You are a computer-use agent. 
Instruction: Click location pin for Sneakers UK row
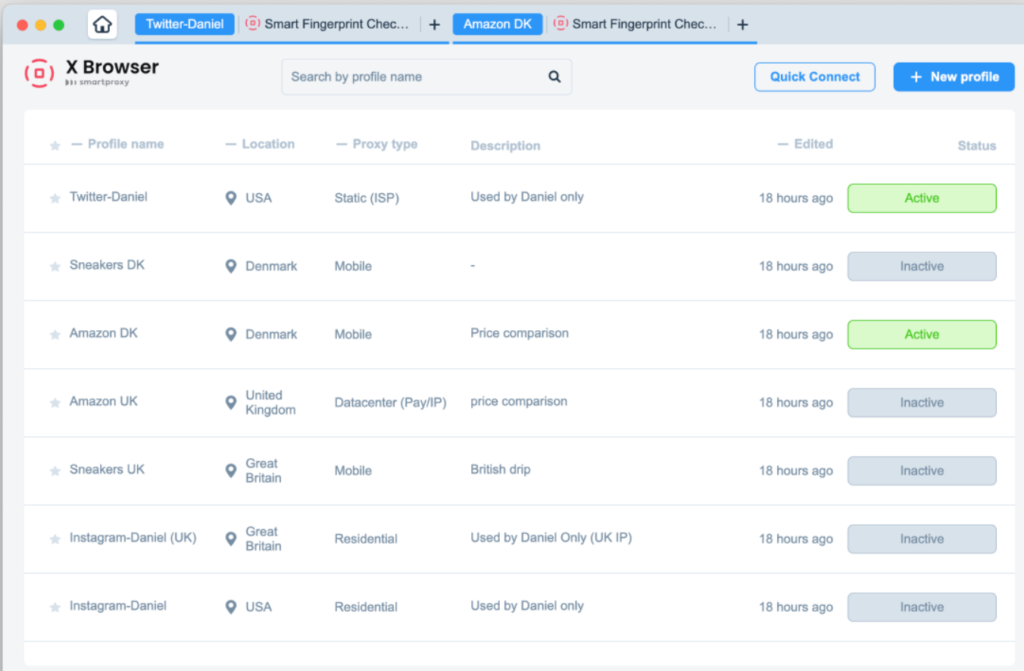coord(231,470)
